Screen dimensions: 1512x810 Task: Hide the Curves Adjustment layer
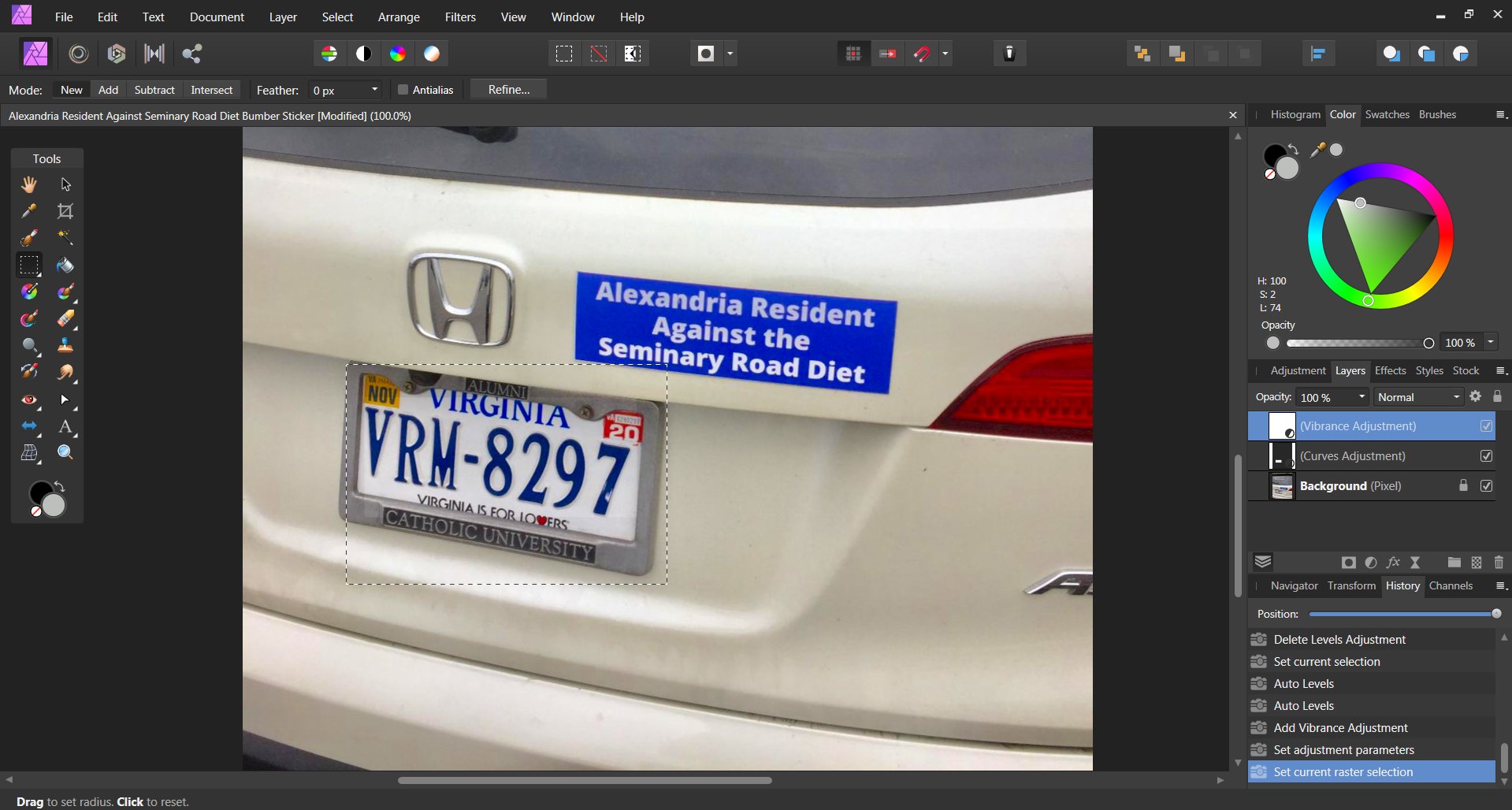(x=1486, y=456)
